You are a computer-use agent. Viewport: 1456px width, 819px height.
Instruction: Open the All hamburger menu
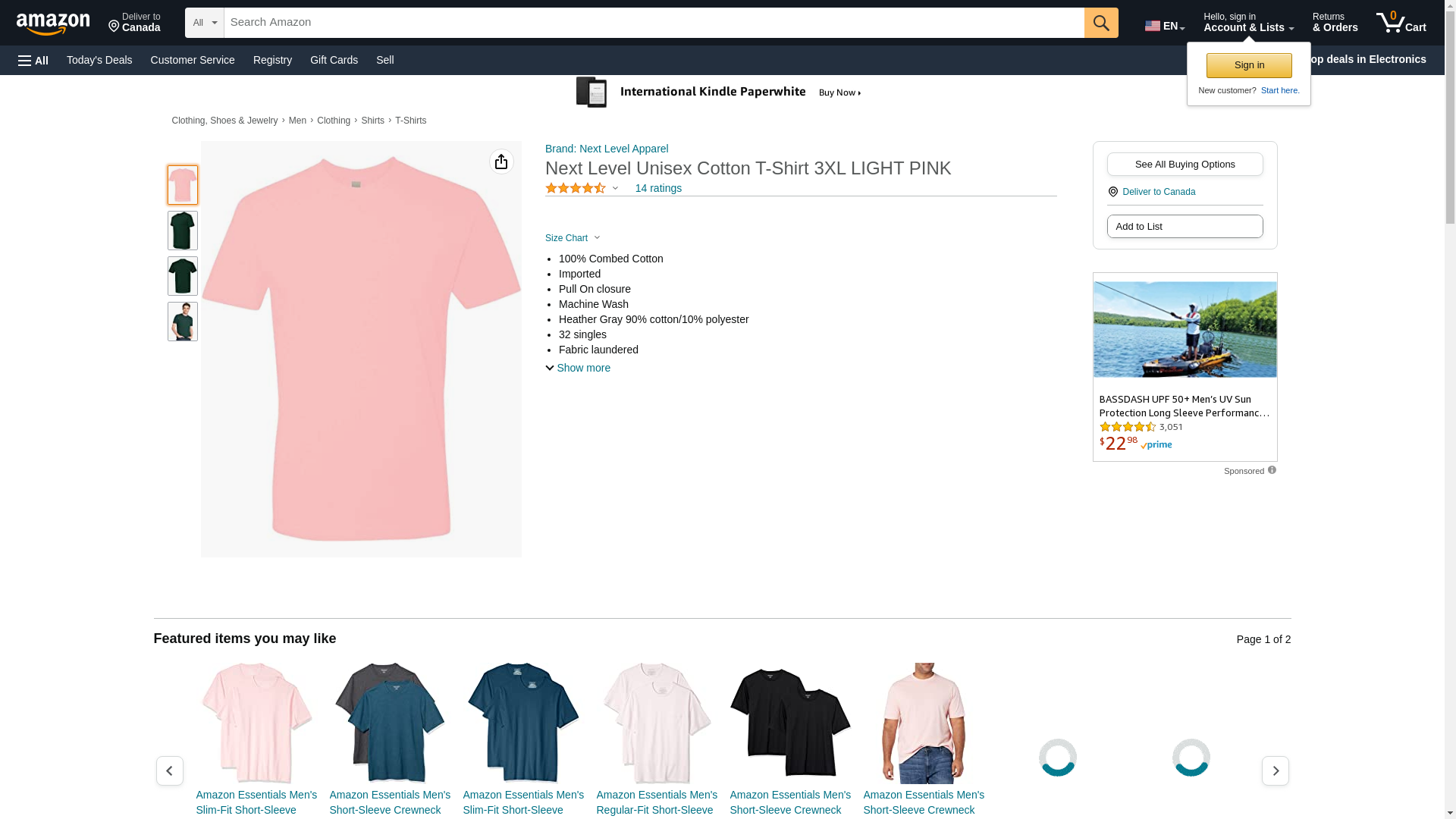[x=33, y=60]
